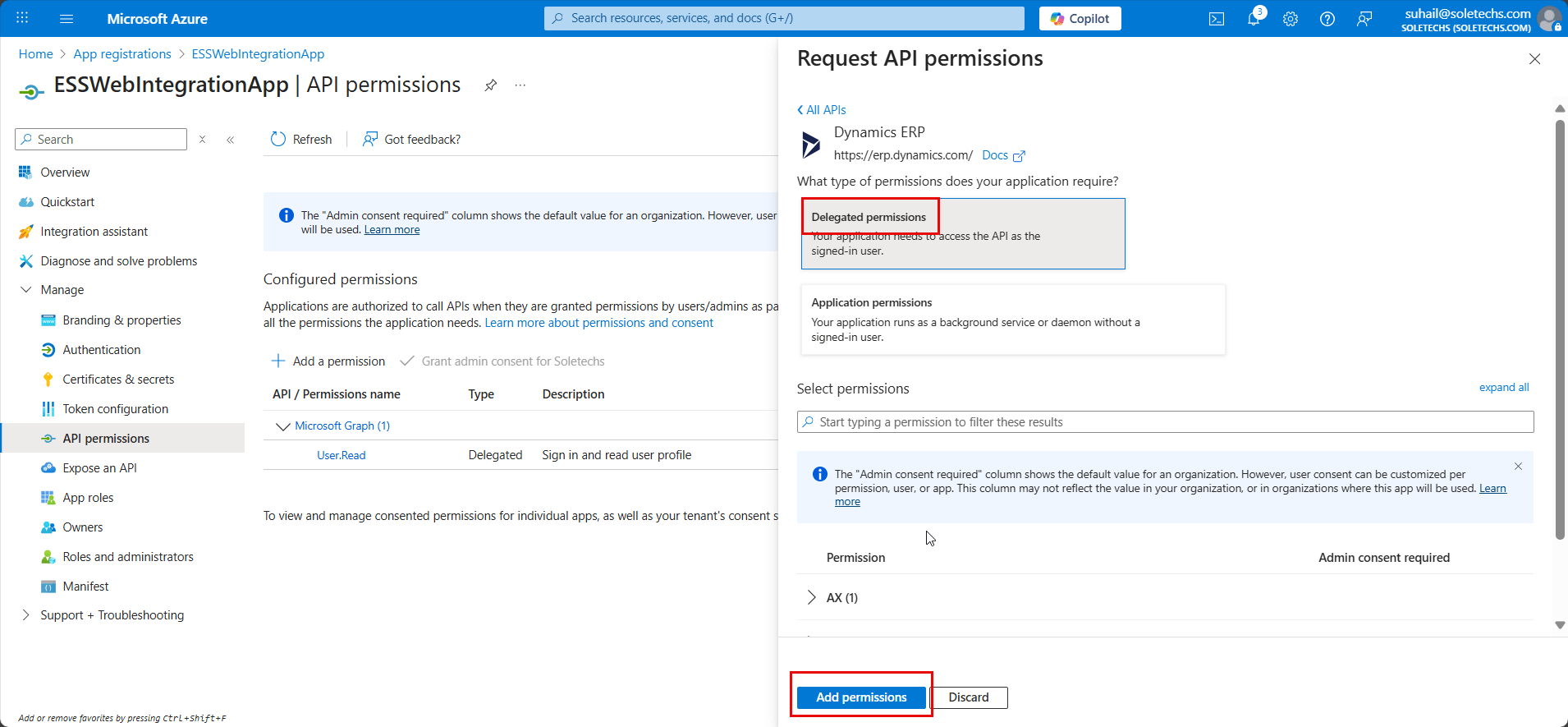Click App registrations breadcrumb

(122, 54)
